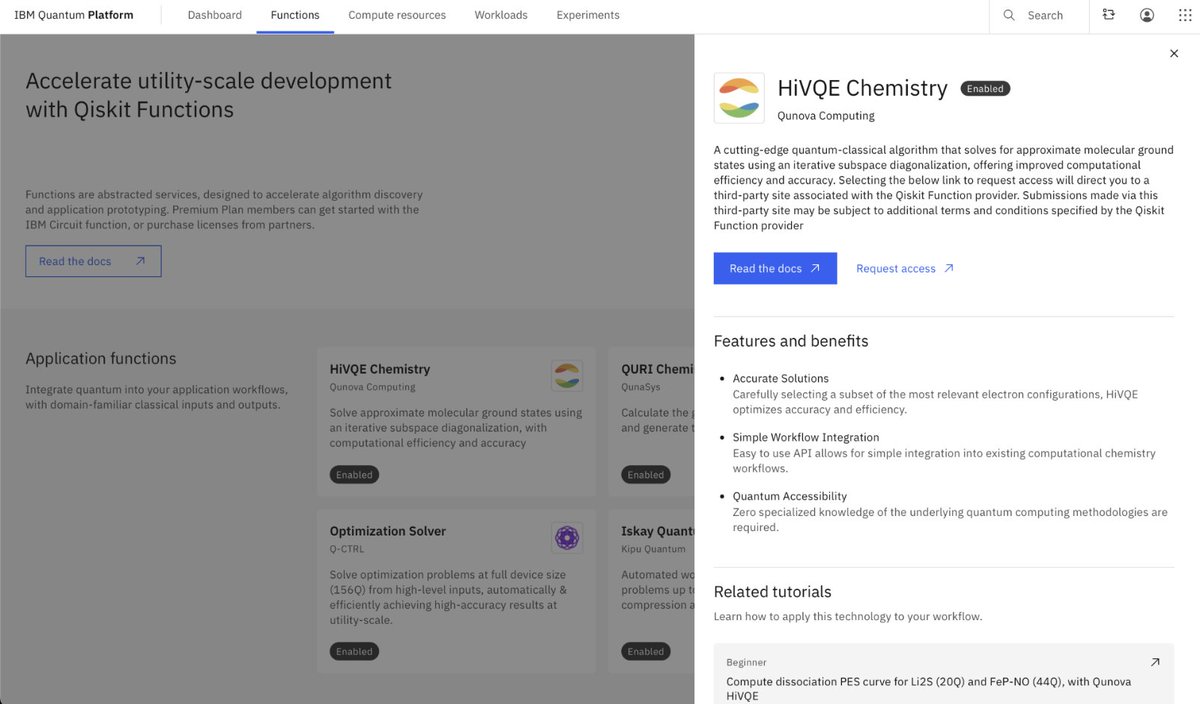Switch to the Experiments tab
Viewport: 1200px width, 704px height.
588,16
